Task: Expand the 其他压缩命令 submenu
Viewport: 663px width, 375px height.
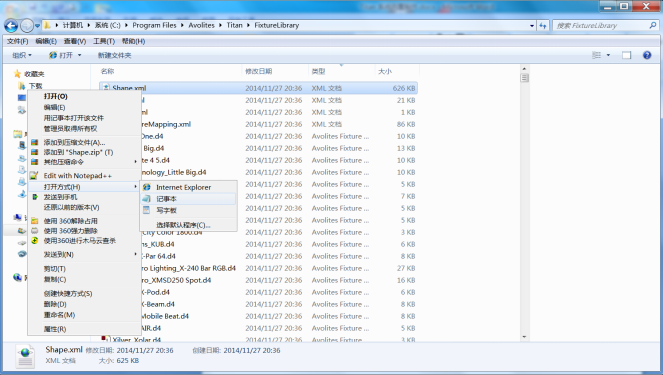Action: pyautogui.click(x=135, y=161)
